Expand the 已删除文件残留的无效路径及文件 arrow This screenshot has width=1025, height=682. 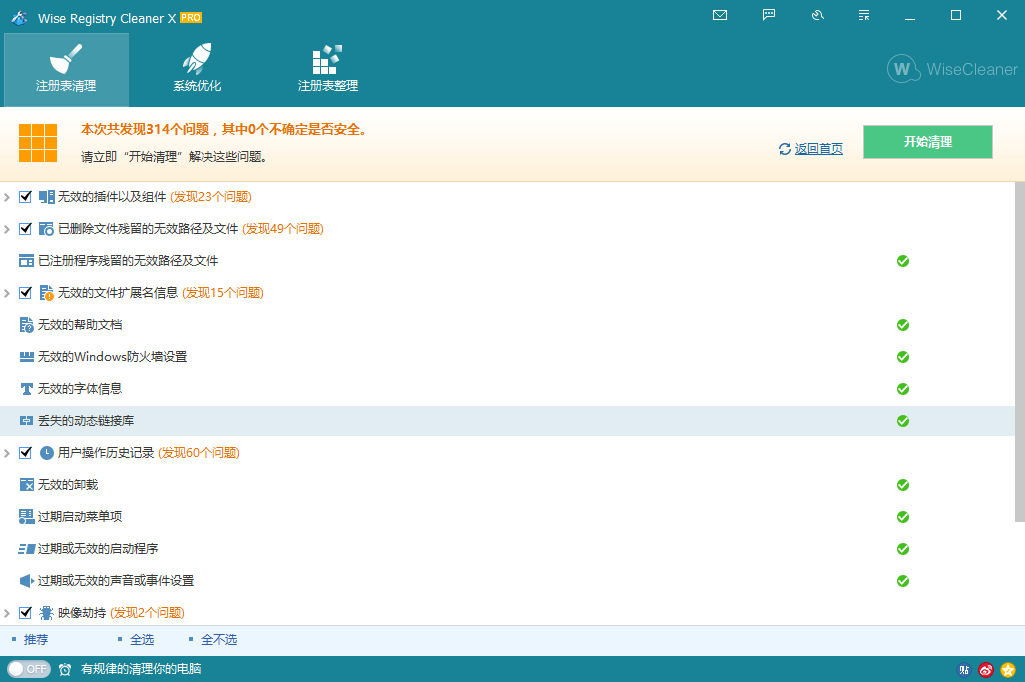8,229
